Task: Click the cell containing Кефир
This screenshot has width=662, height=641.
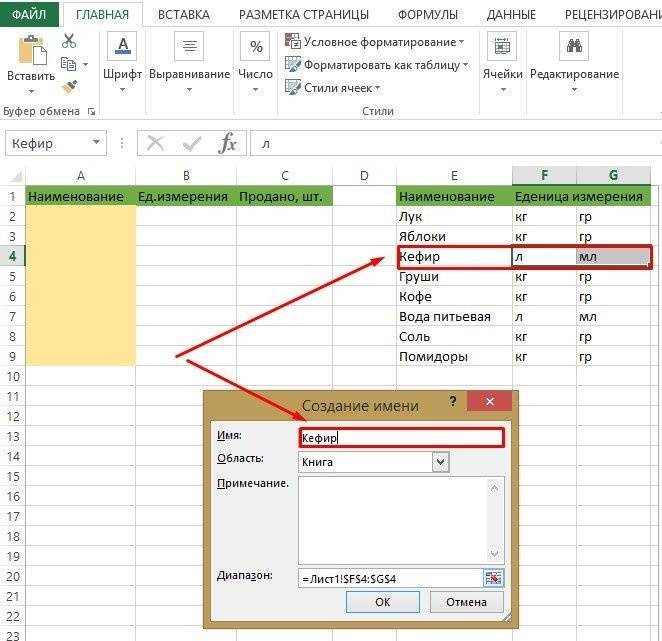Action: point(454,256)
